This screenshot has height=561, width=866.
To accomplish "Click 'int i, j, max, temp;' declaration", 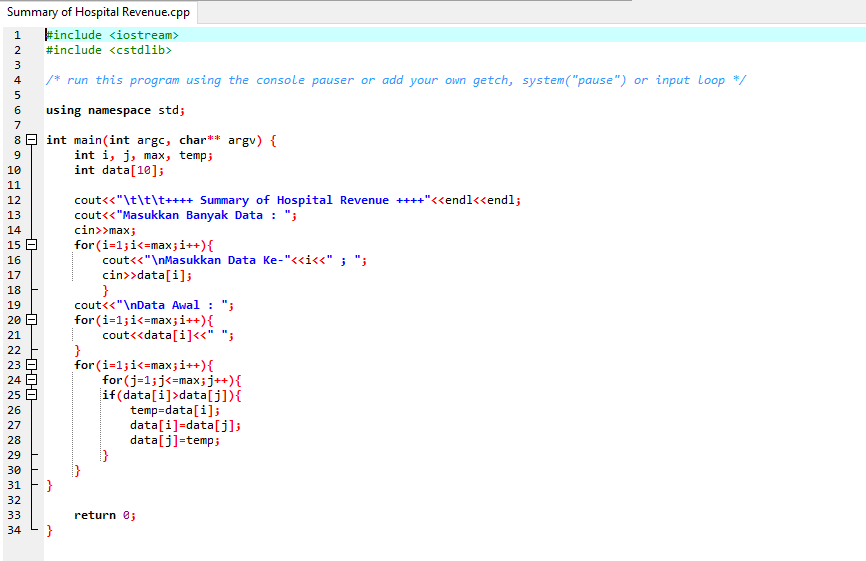I will click(x=144, y=155).
